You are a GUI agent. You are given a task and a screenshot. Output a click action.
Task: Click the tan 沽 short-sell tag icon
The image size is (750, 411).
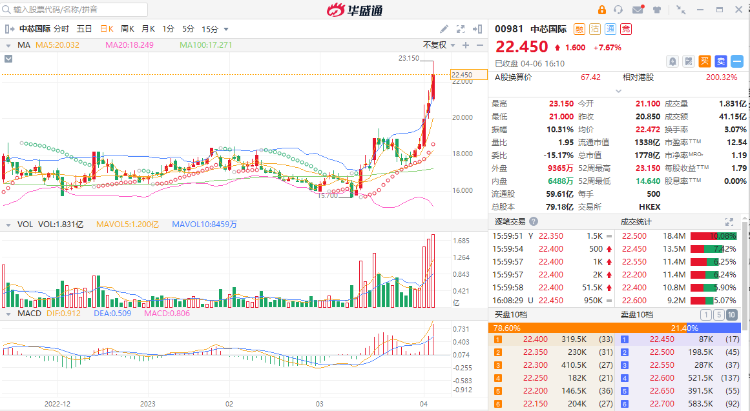pyautogui.click(x=595, y=29)
